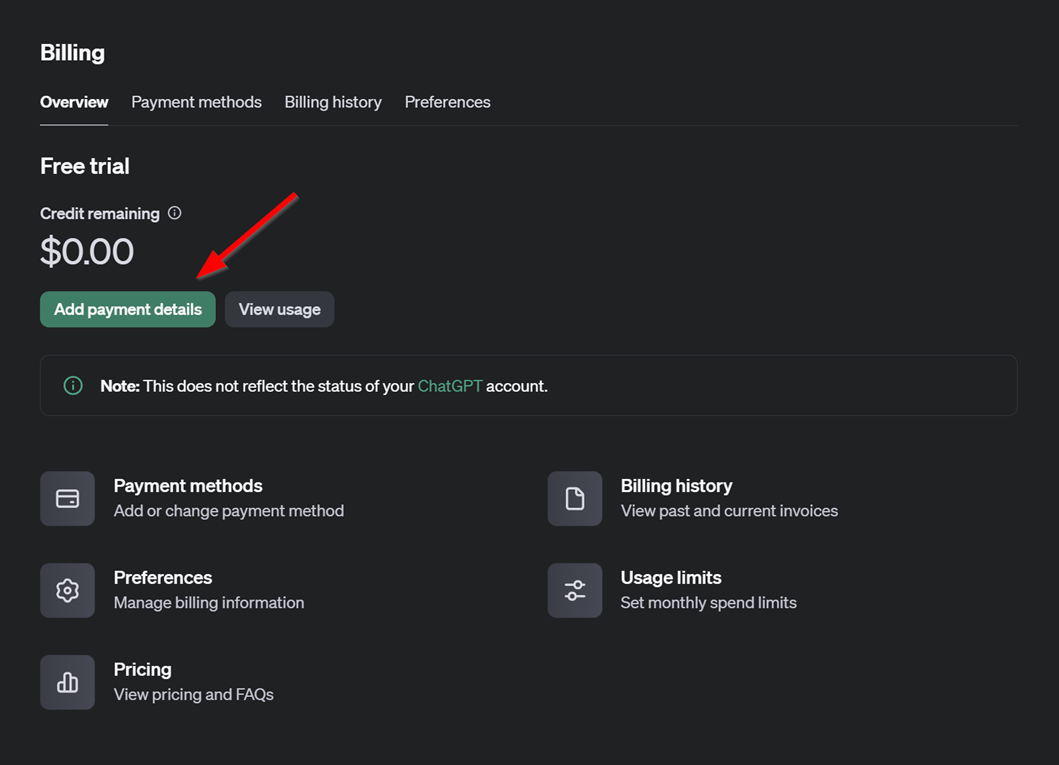Viewport: 1059px width, 765px height.
Task: Click the $0.00 credit remaining amount
Action: [x=87, y=251]
